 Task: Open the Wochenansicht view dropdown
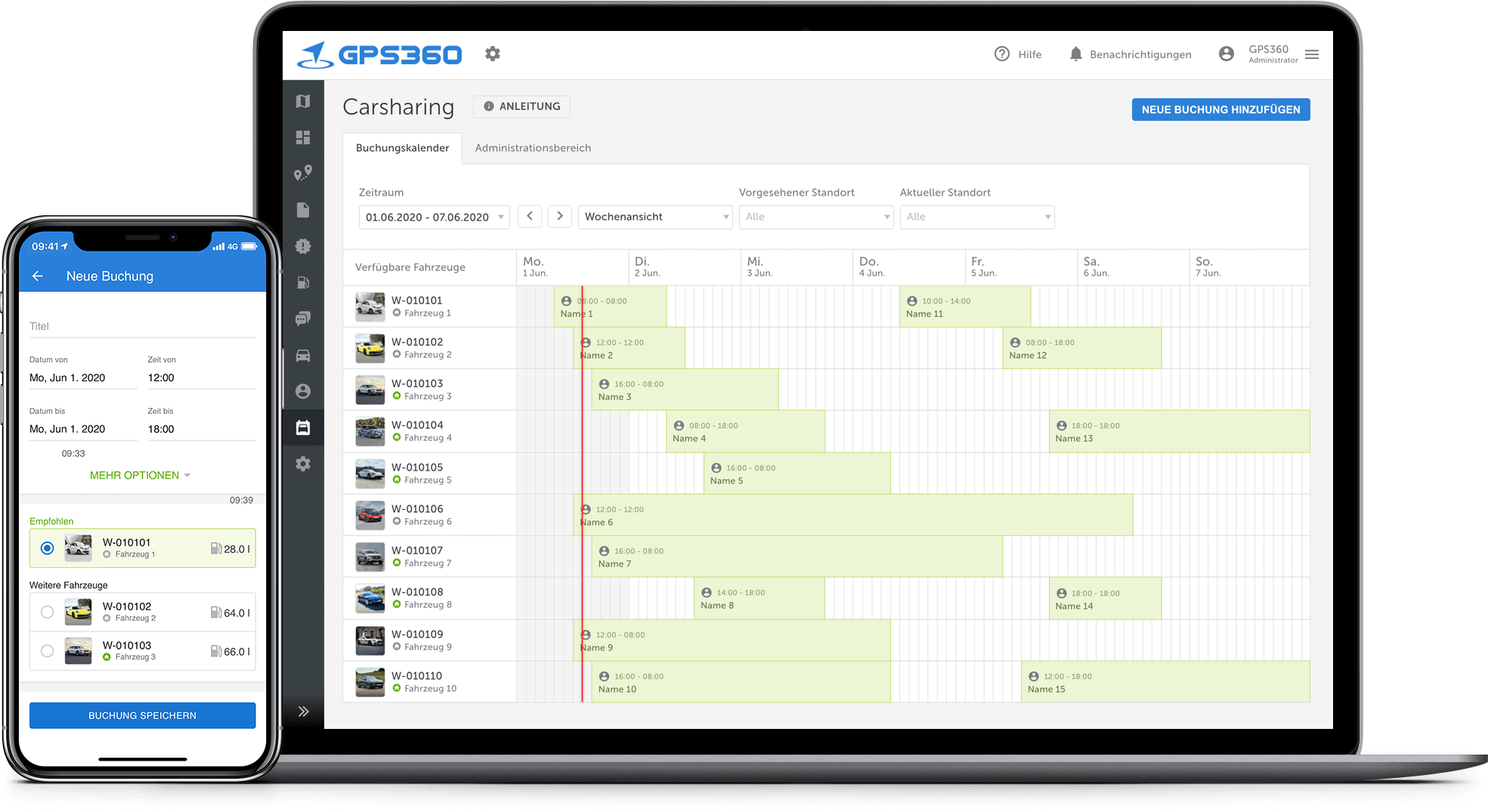[655, 217]
